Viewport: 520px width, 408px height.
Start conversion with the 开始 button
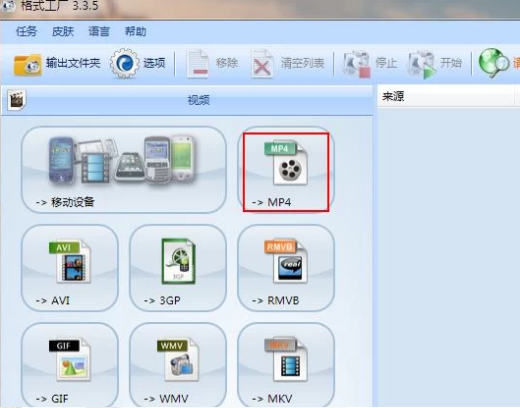click(435, 63)
